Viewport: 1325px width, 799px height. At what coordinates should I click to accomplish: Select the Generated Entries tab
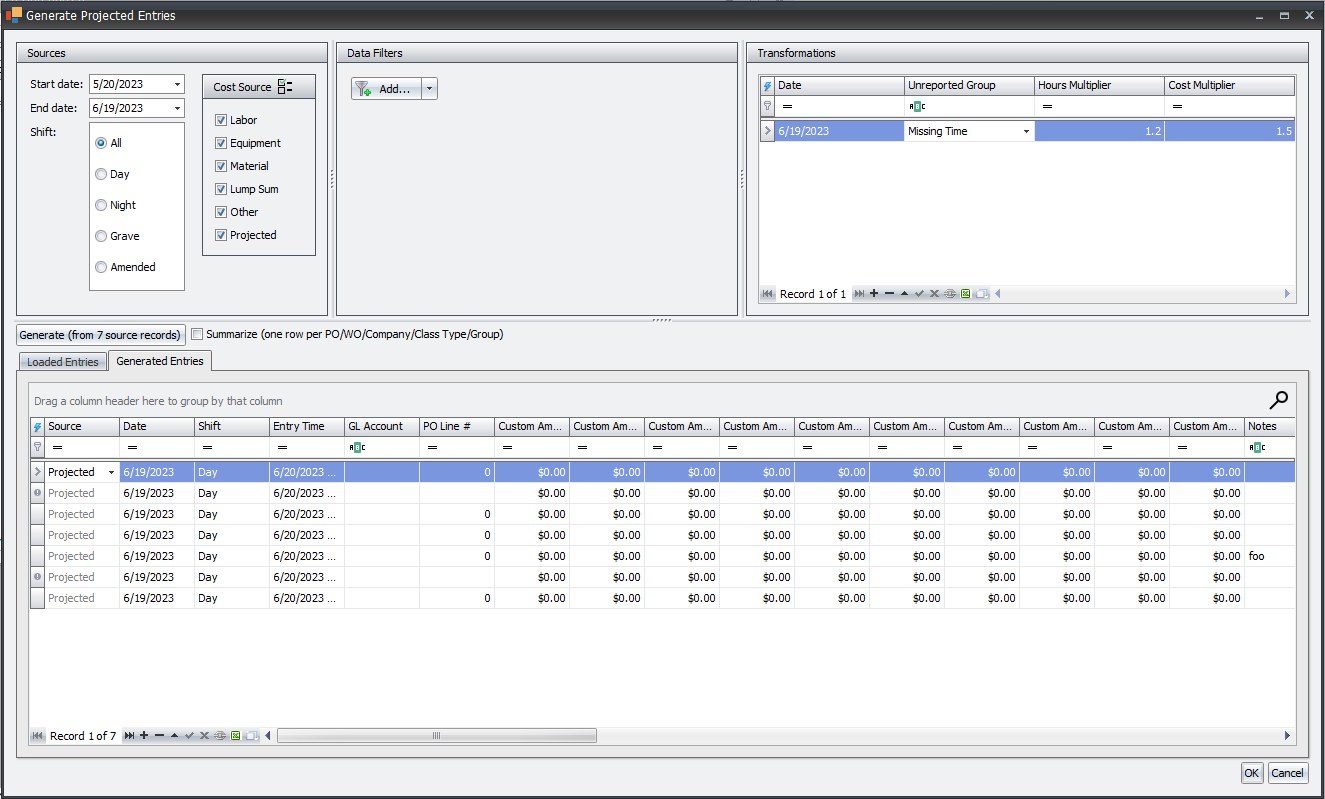point(160,361)
